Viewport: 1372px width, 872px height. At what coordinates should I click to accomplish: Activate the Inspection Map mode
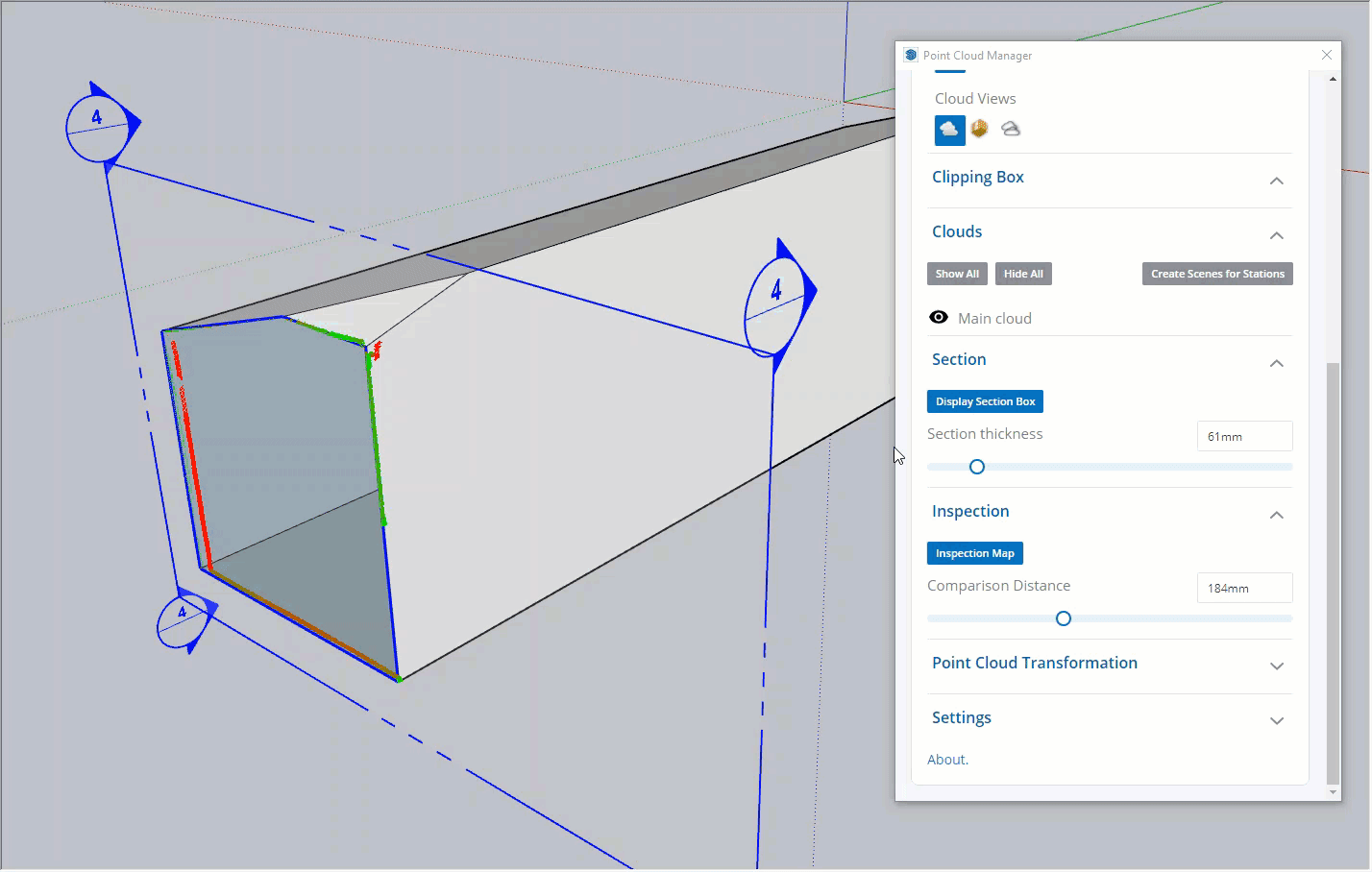(974, 552)
